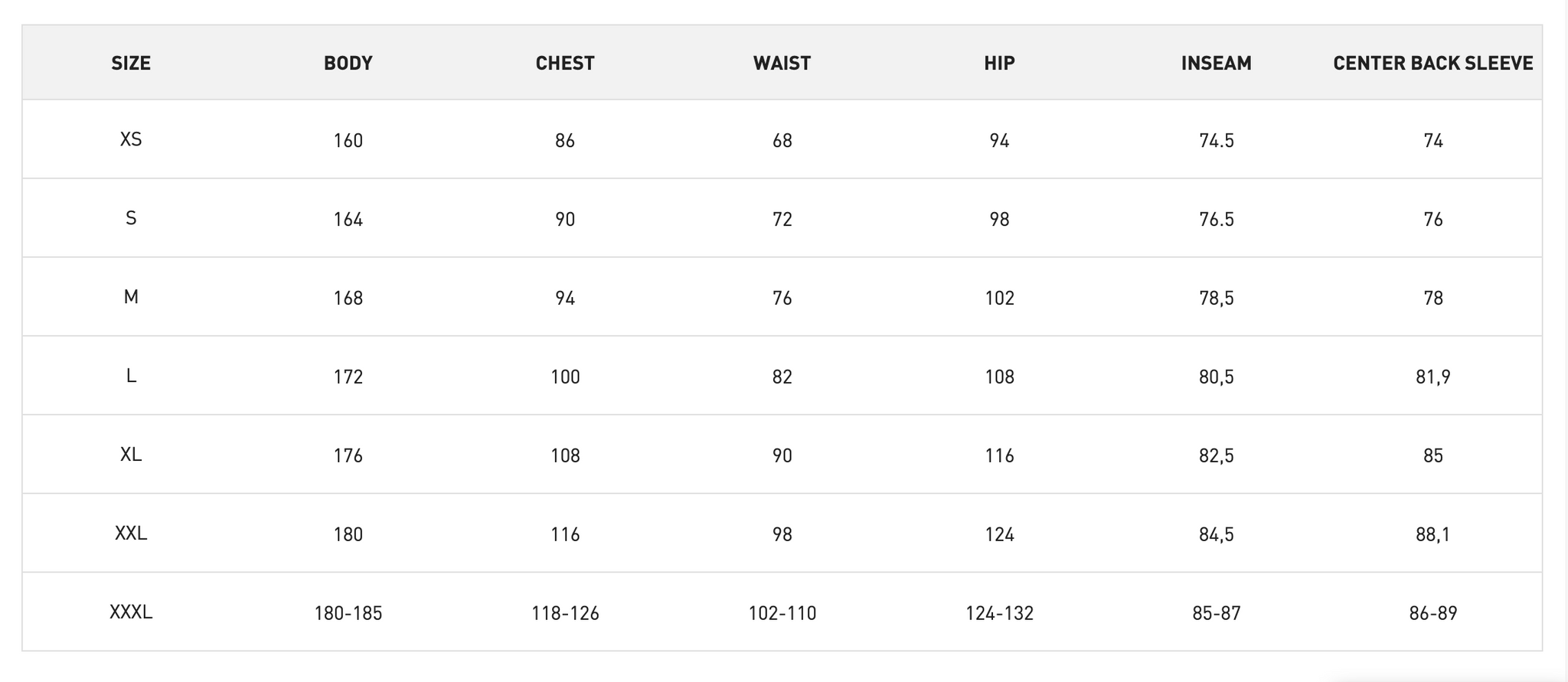Image resolution: width=1568 pixels, height=682 pixels.
Task: Select the HIP column header
Action: [999, 63]
